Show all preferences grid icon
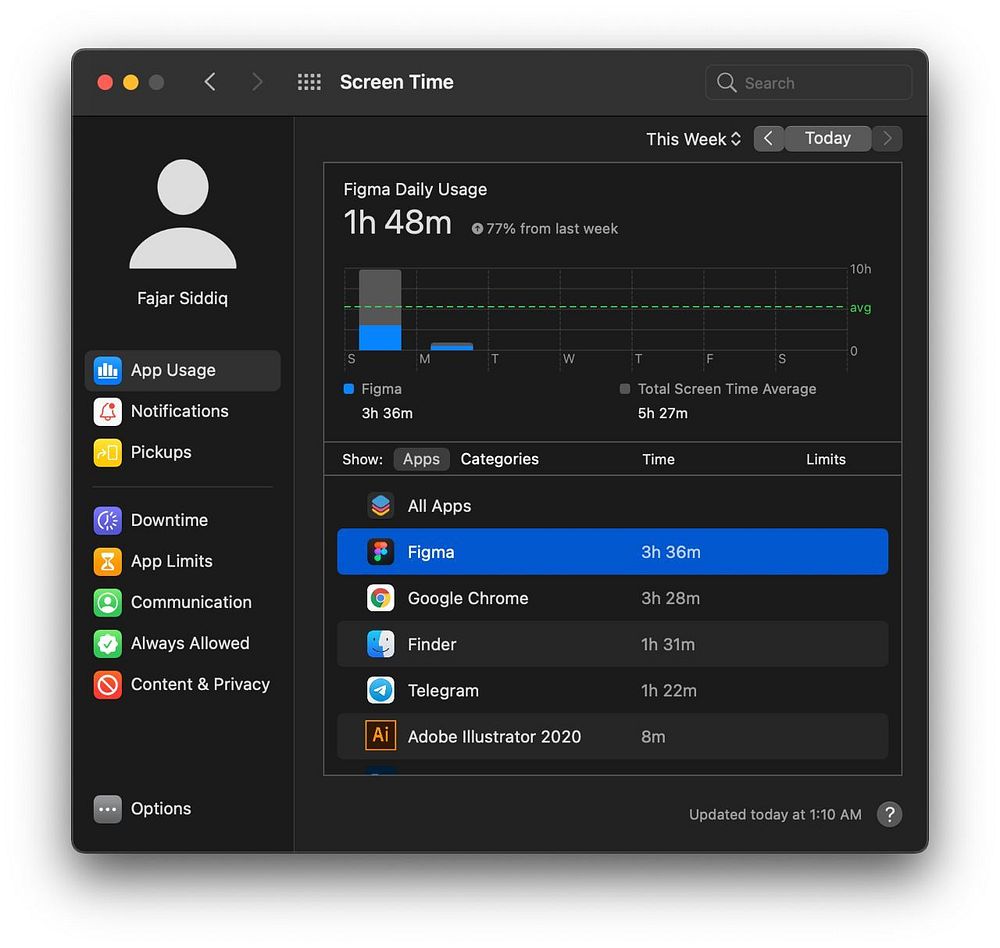The height and width of the screenshot is (948, 1000). pyautogui.click(x=309, y=82)
